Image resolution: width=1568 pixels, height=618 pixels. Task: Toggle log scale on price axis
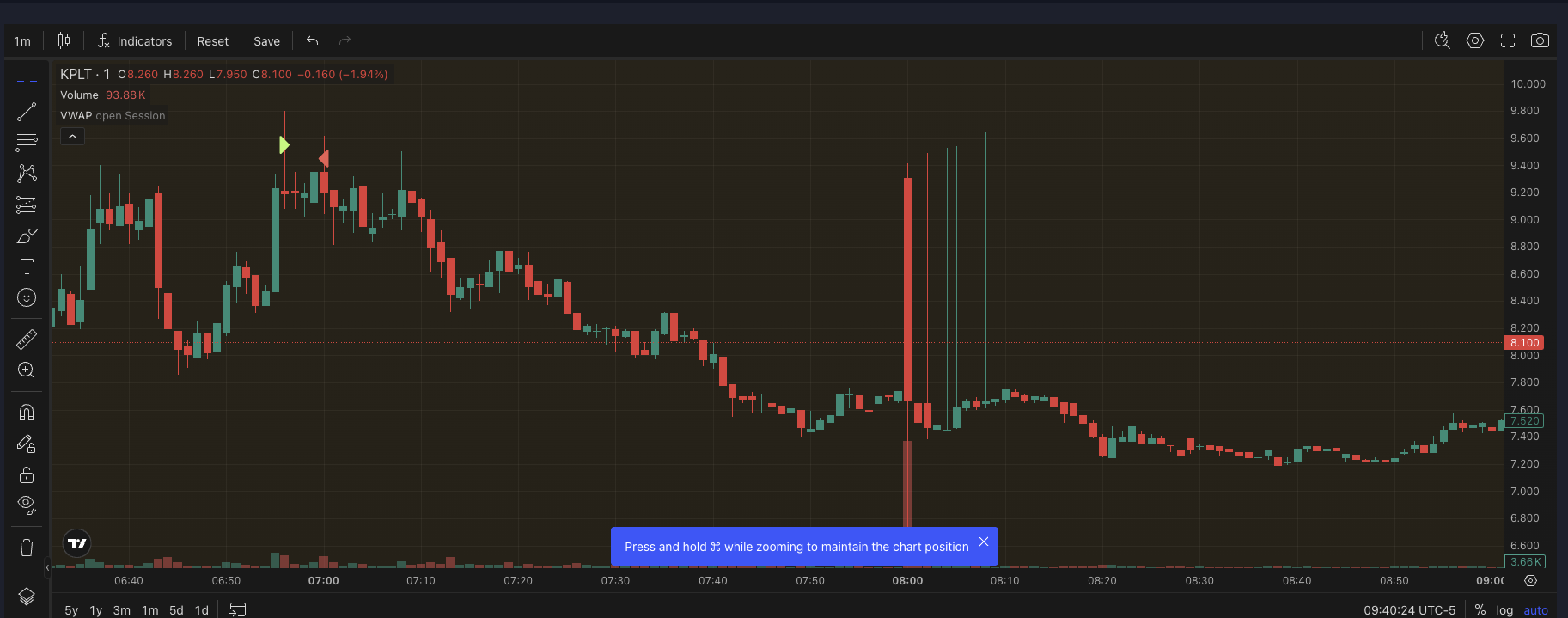[1504, 610]
